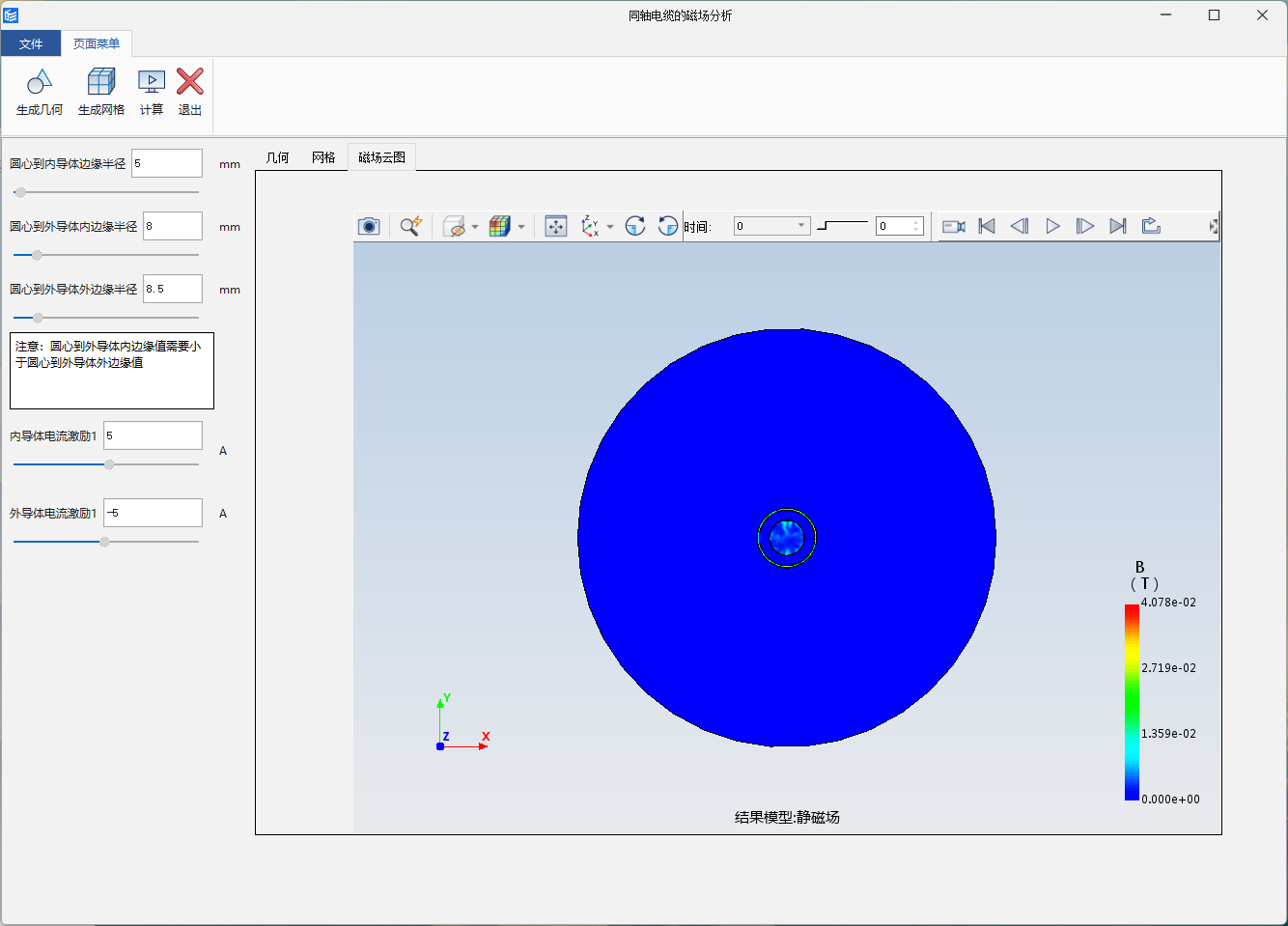Viewport: 1288px width, 926px height.
Task: Play the animation
Action: point(1053,226)
